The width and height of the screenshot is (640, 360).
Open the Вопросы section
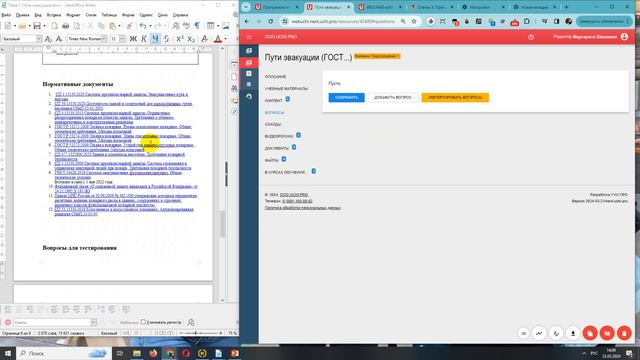pyautogui.click(x=274, y=112)
